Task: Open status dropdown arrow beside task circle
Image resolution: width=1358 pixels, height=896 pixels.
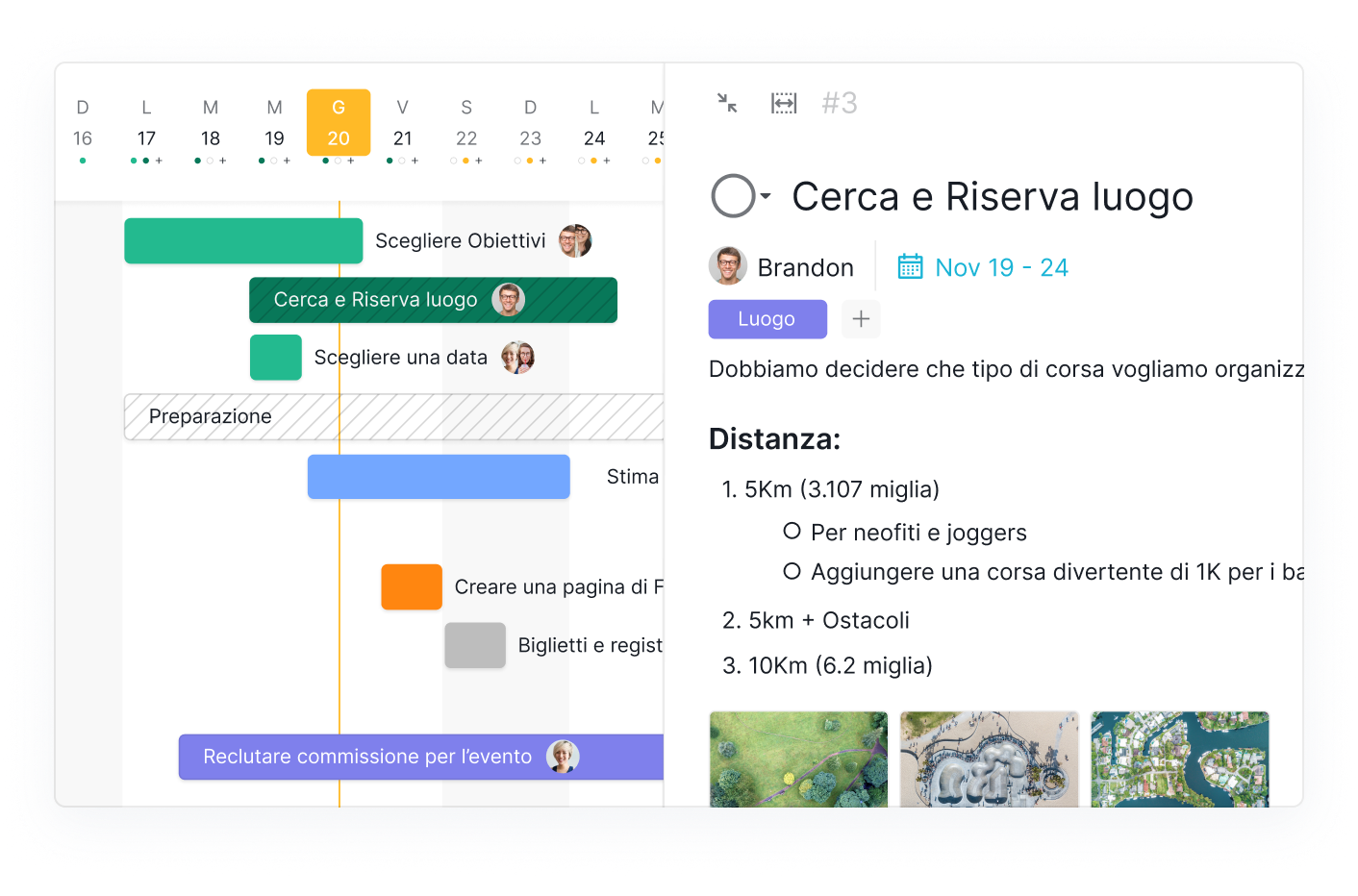Action: (766, 196)
